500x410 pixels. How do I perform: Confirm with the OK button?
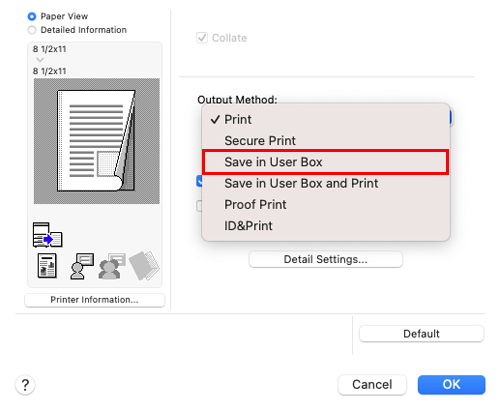[451, 385]
